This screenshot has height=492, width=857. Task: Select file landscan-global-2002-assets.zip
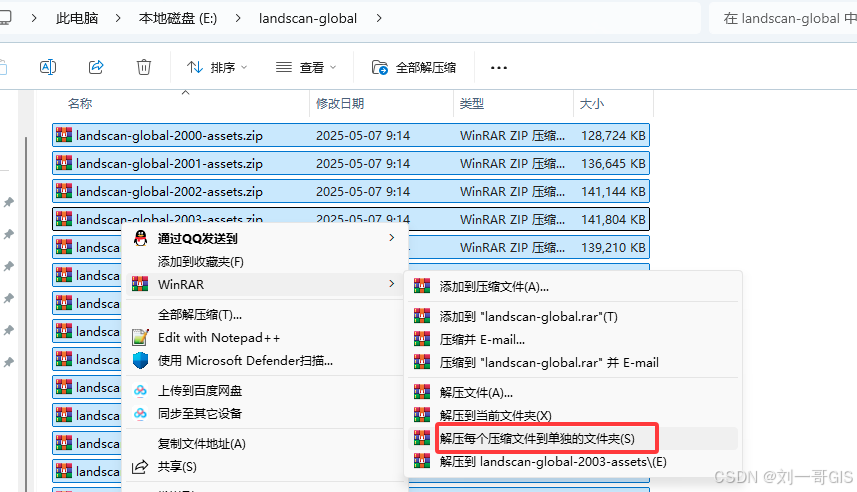pyautogui.click(x=351, y=191)
